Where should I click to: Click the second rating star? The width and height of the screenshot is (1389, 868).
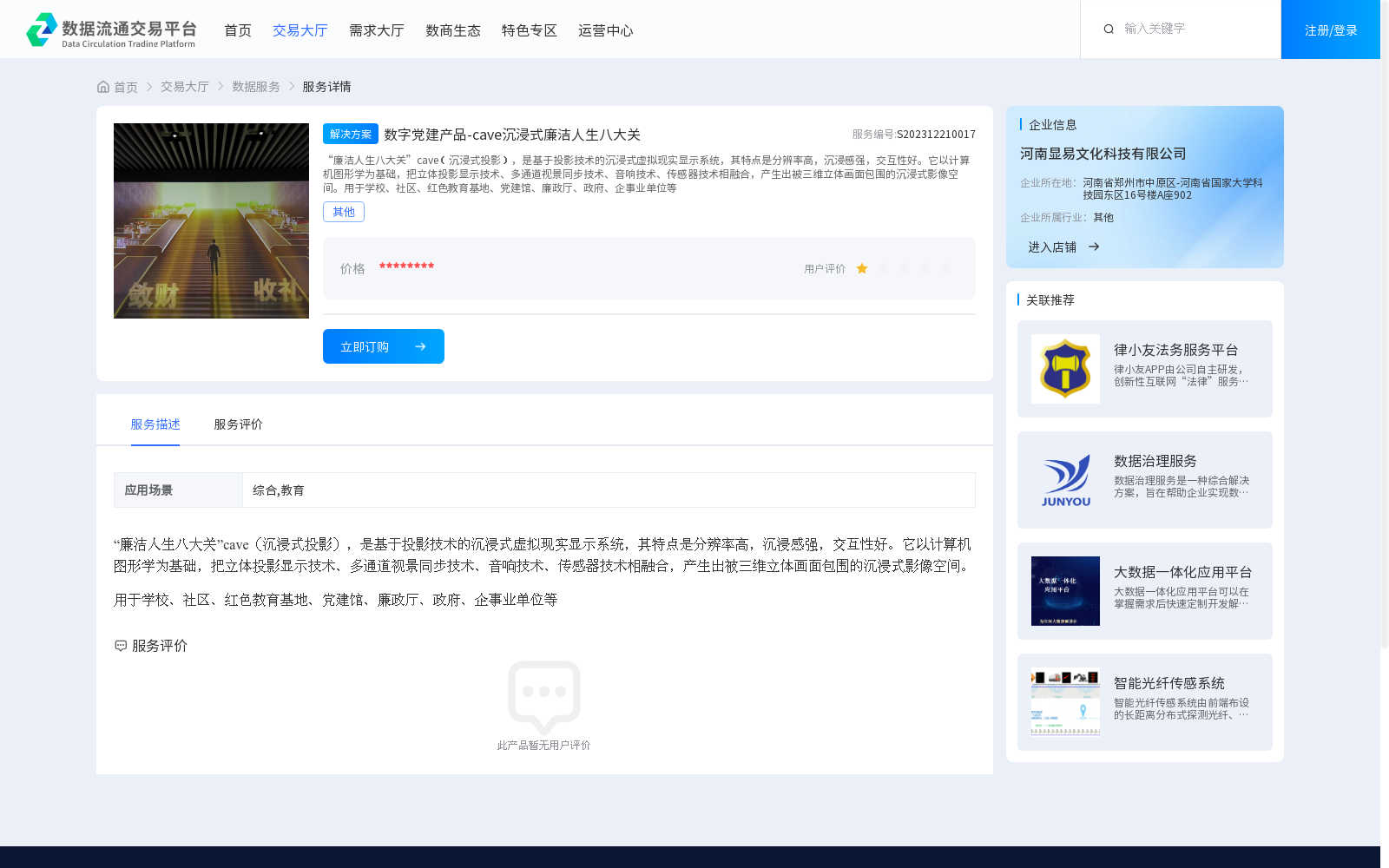883,269
